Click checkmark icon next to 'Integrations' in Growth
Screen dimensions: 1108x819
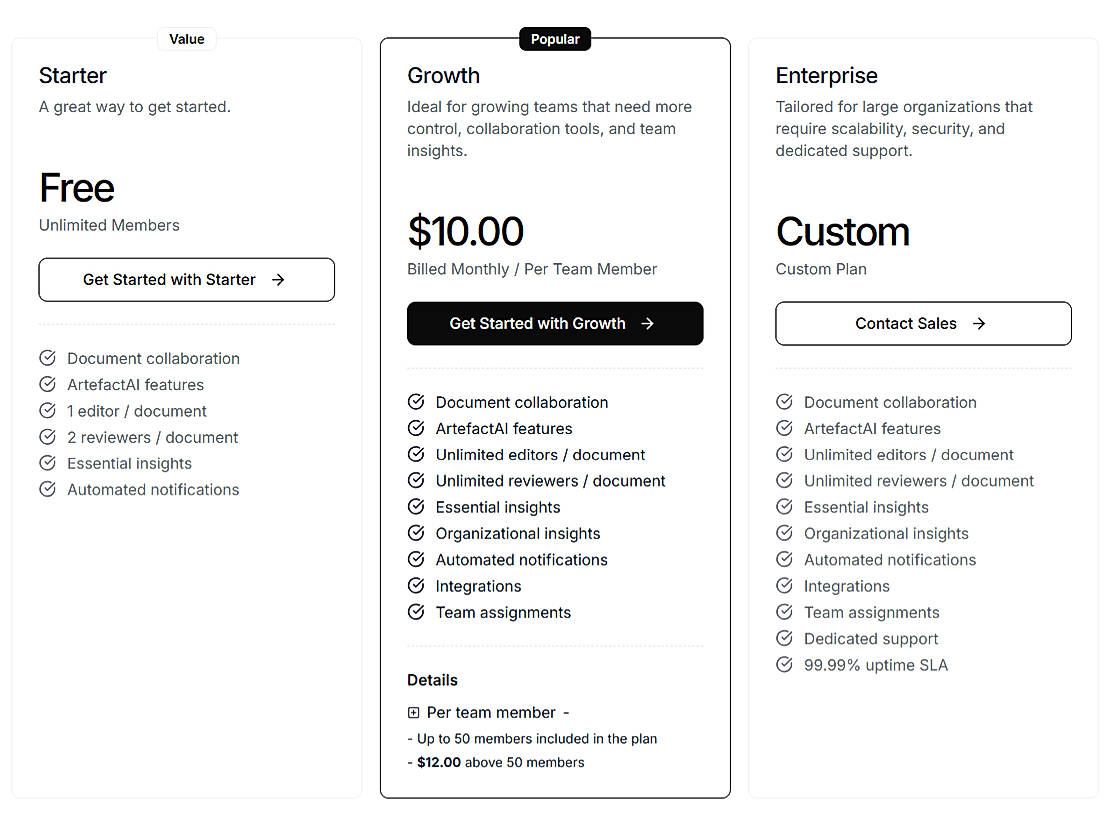coord(416,586)
